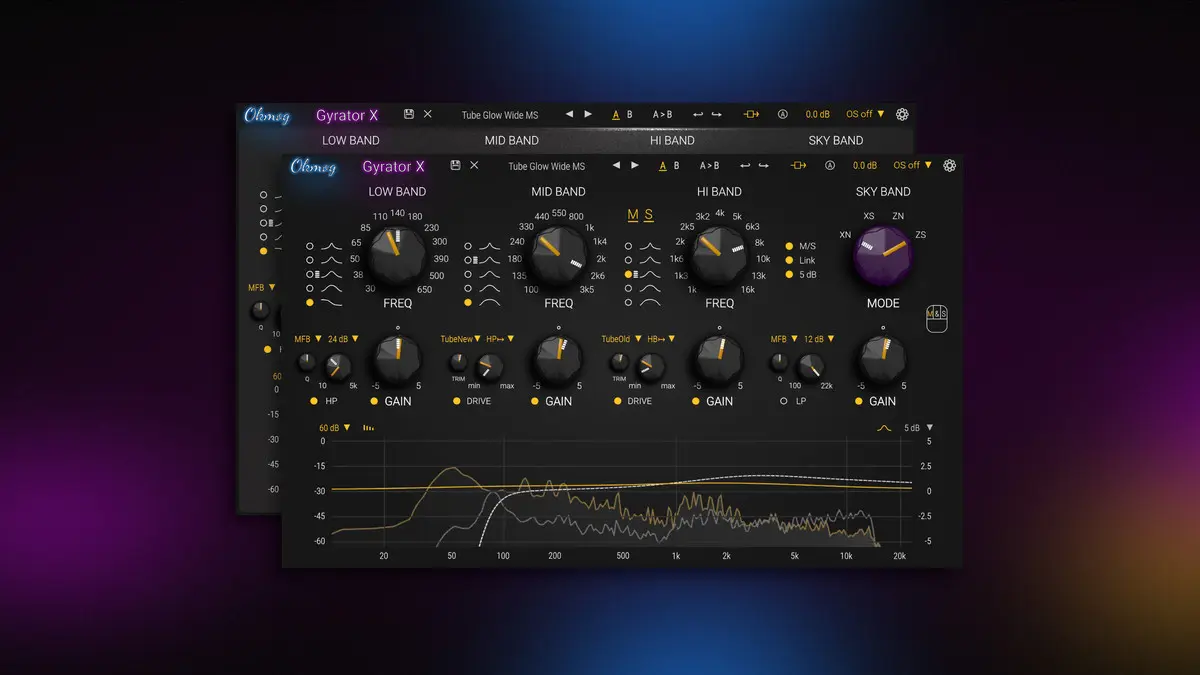Open the 60 dB analyzer range dropdown
The image size is (1200, 675).
click(335, 427)
